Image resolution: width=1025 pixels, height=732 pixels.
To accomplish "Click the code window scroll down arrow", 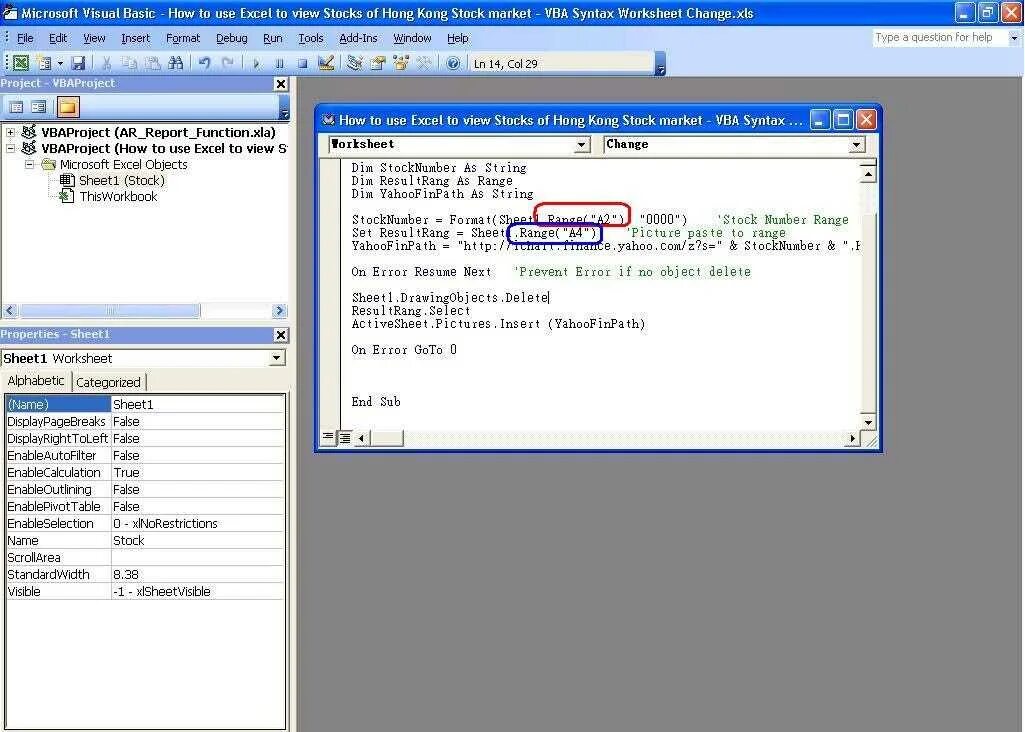I will [868, 422].
